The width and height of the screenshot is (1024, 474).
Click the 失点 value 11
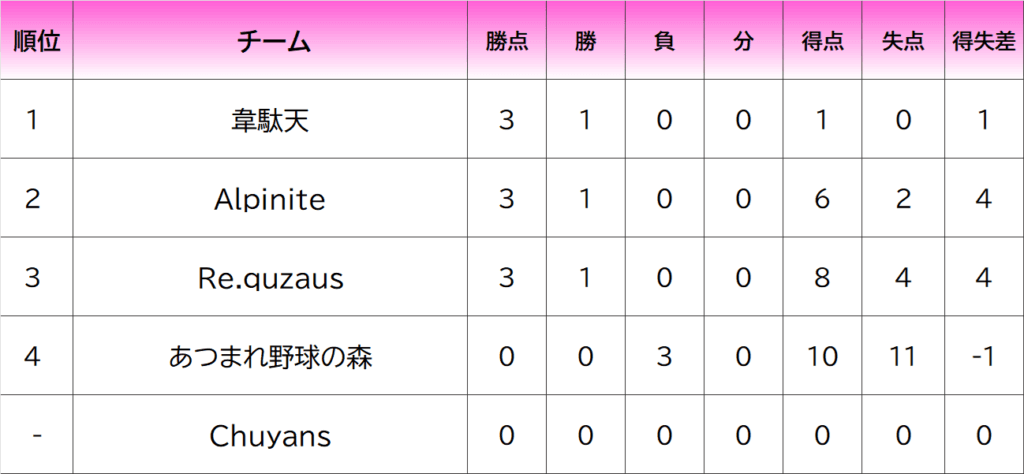(902, 357)
